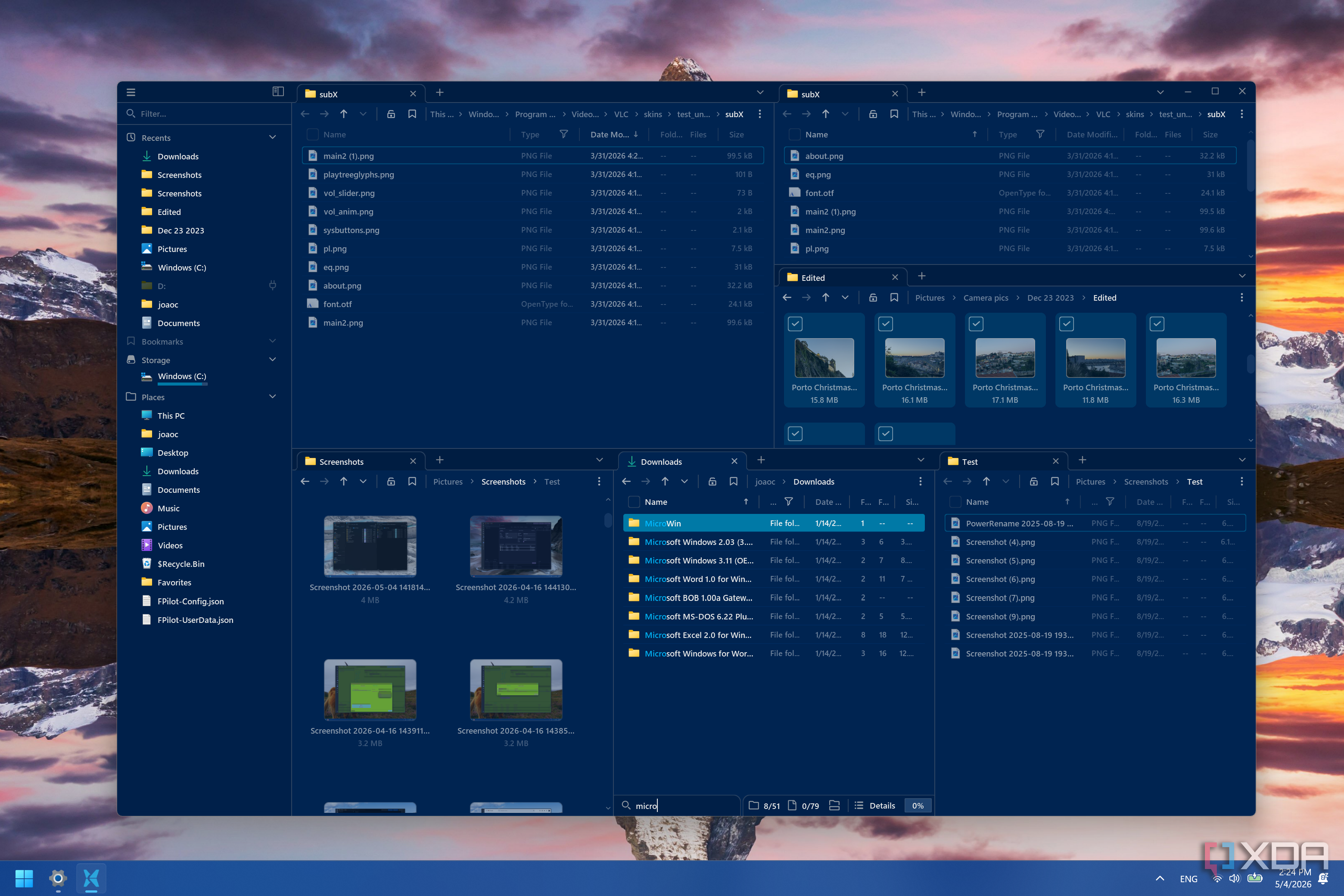Expand the Bookmarks section in sidebar

(x=273, y=341)
